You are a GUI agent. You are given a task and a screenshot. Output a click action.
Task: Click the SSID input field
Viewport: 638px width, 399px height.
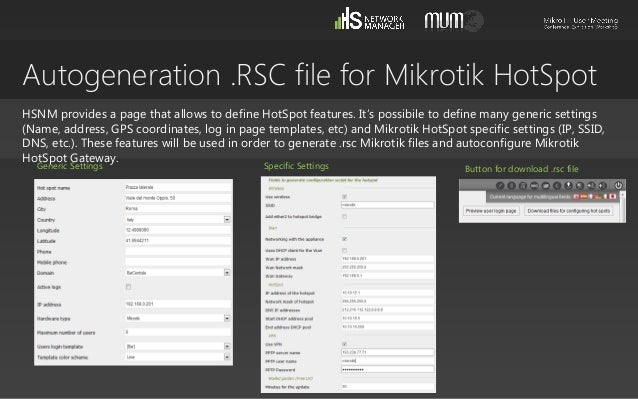click(x=387, y=205)
